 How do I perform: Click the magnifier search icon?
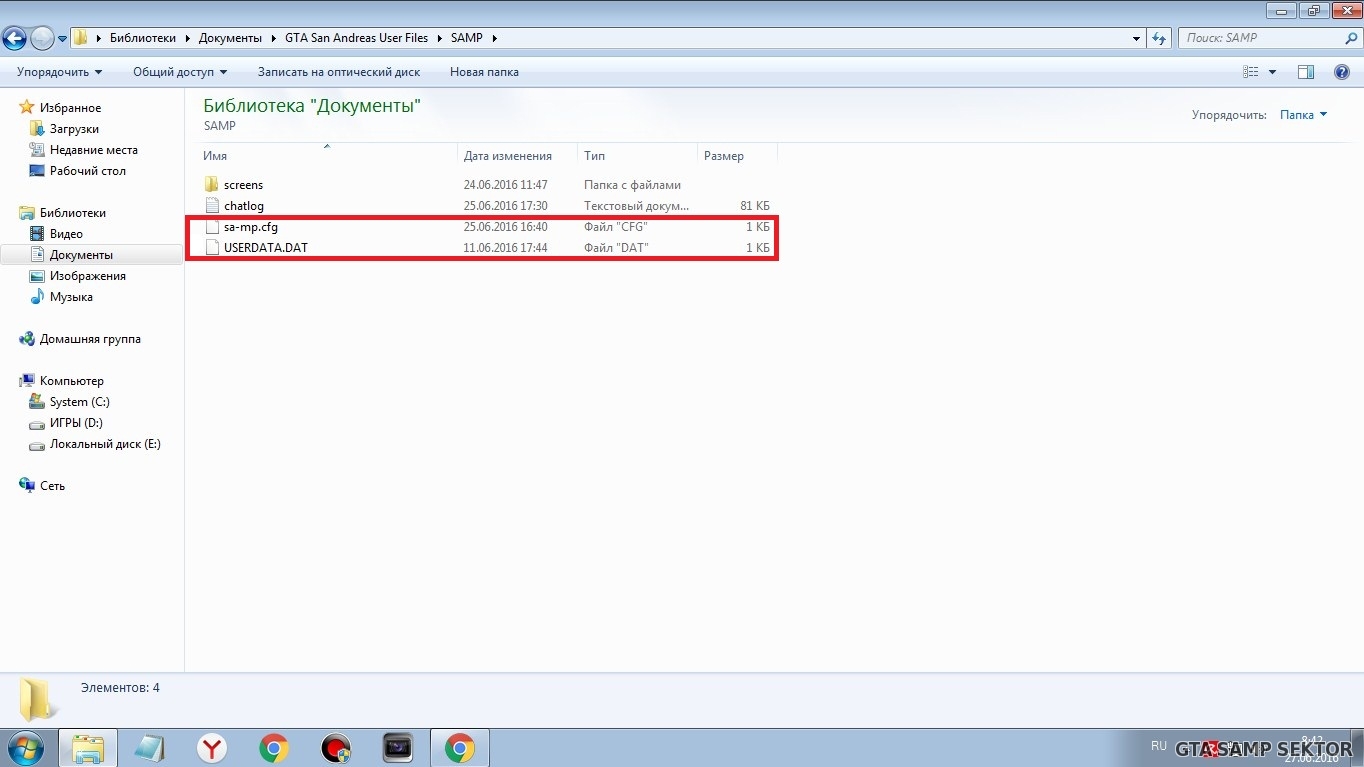[1351, 38]
